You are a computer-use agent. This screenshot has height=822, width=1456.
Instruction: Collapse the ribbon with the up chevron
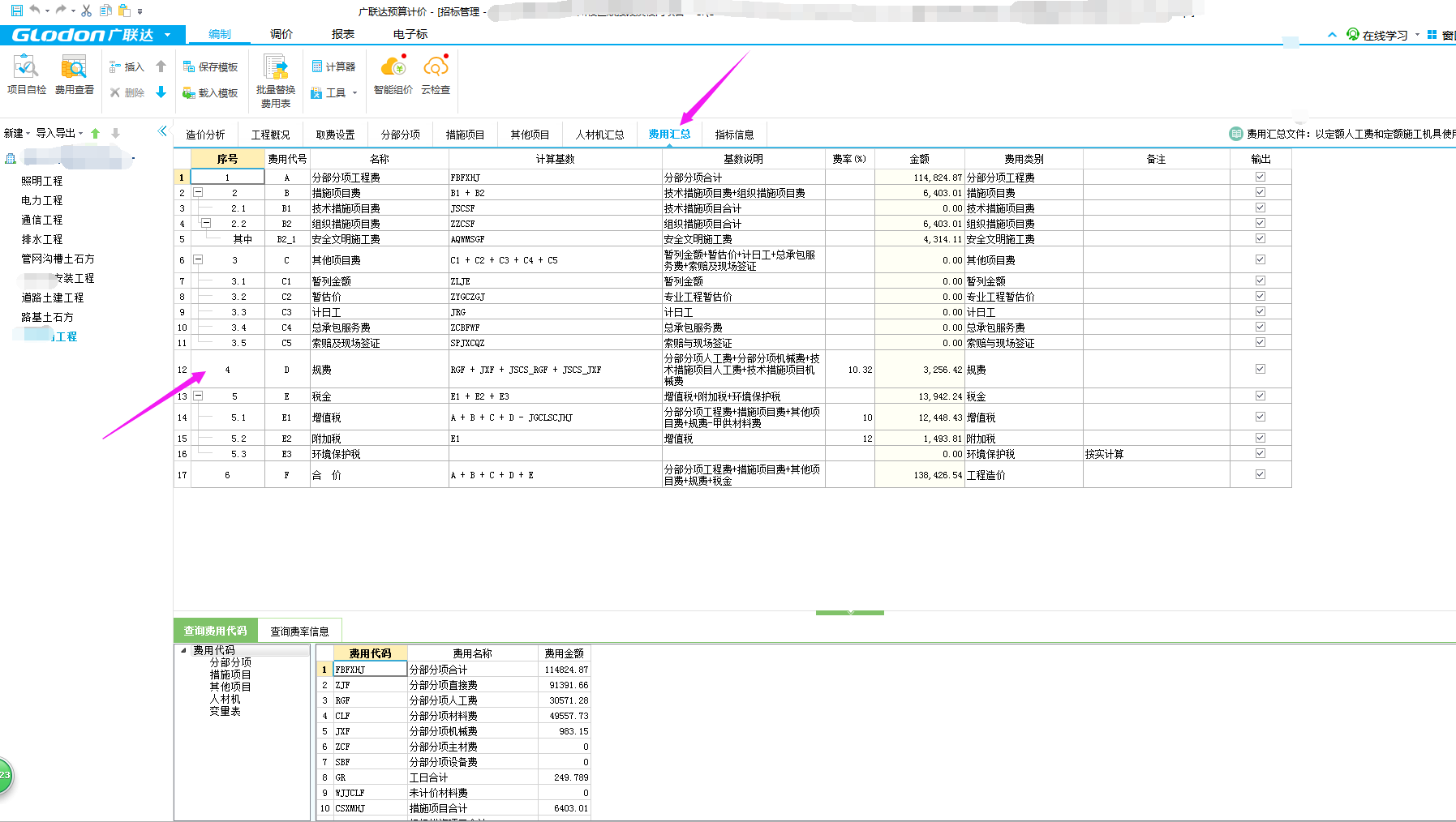[1332, 35]
